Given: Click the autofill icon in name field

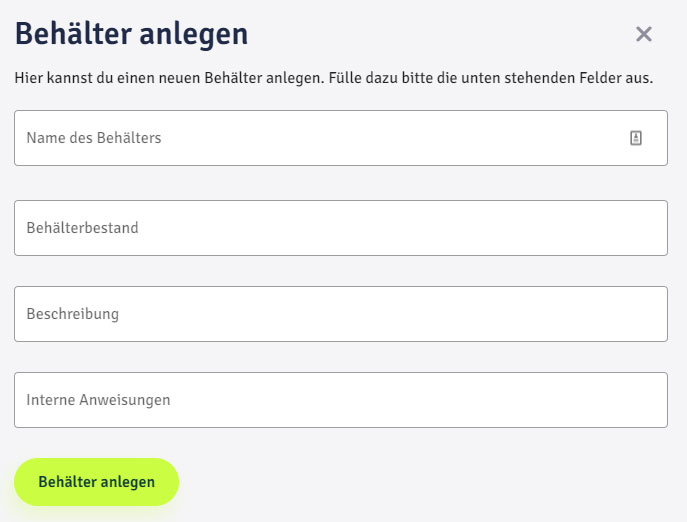Looking at the screenshot, I should (x=636, y=138).
